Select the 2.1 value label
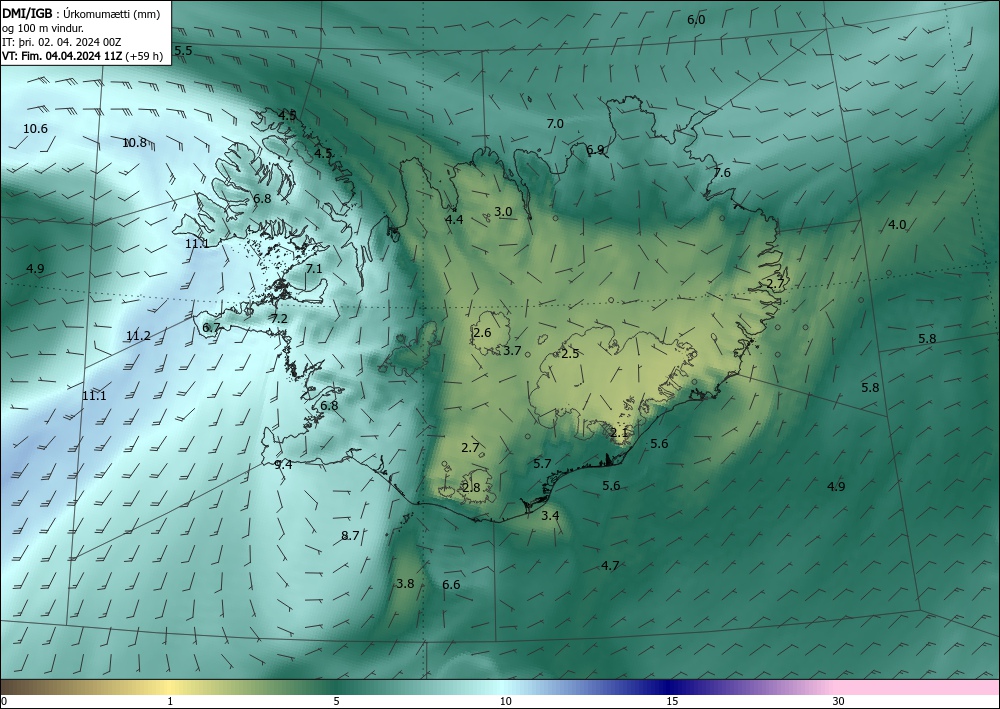This screenshot has width=1000, height=709. 619,433
